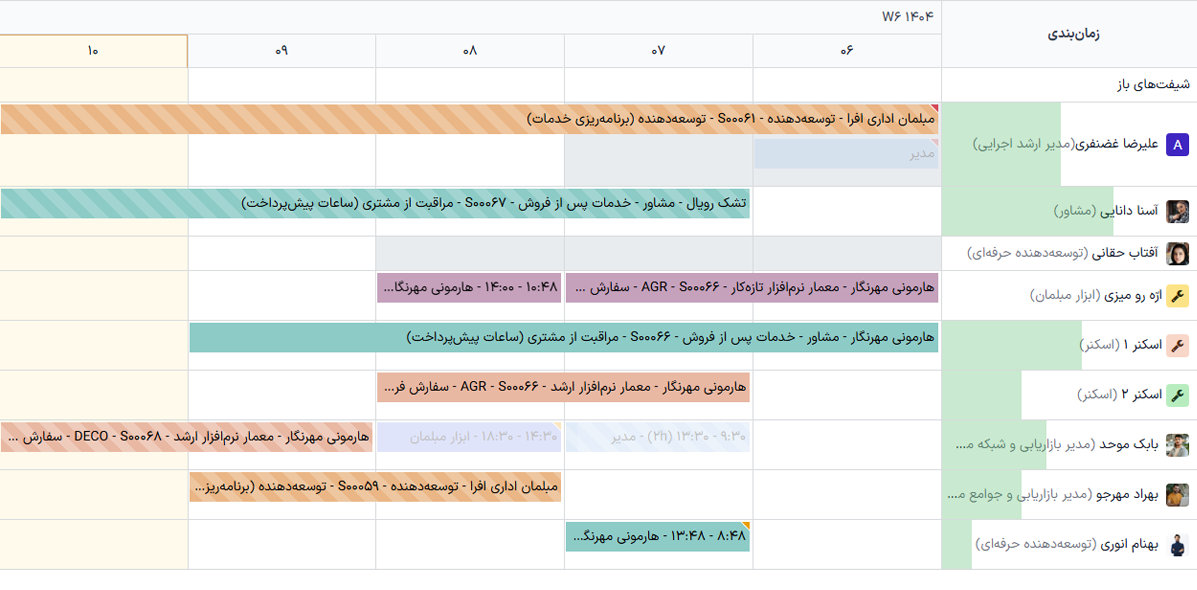Image resolution: width=1197 pixels, height=590 pixels.
Task: Click the شیفت‌های باز row label
Action: pos(1153,85)
